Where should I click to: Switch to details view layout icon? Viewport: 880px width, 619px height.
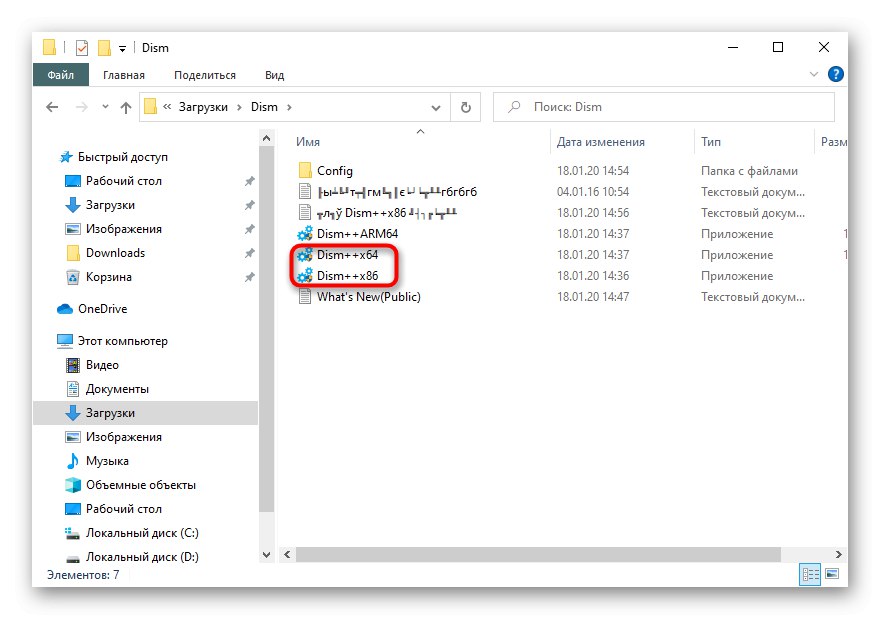(810, 574)
